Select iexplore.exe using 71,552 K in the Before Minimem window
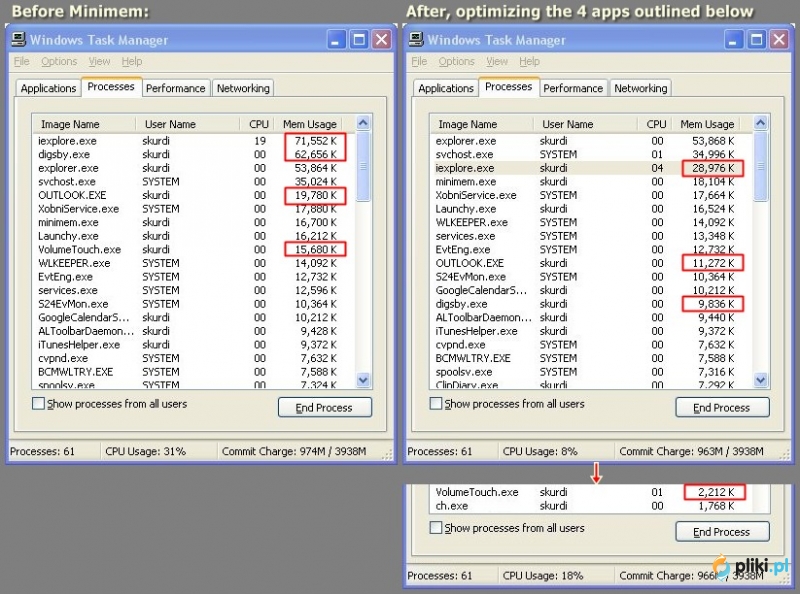Viewport: 800px width, 594px height. click(194, 141)
